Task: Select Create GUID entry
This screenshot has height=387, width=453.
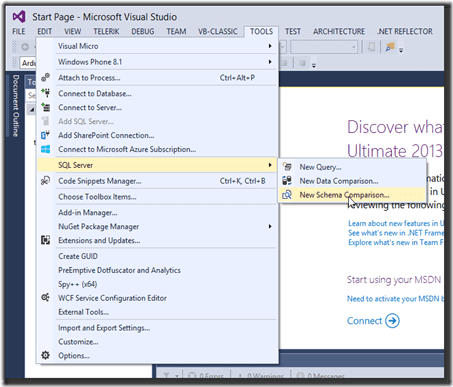Action: [157, 256]
